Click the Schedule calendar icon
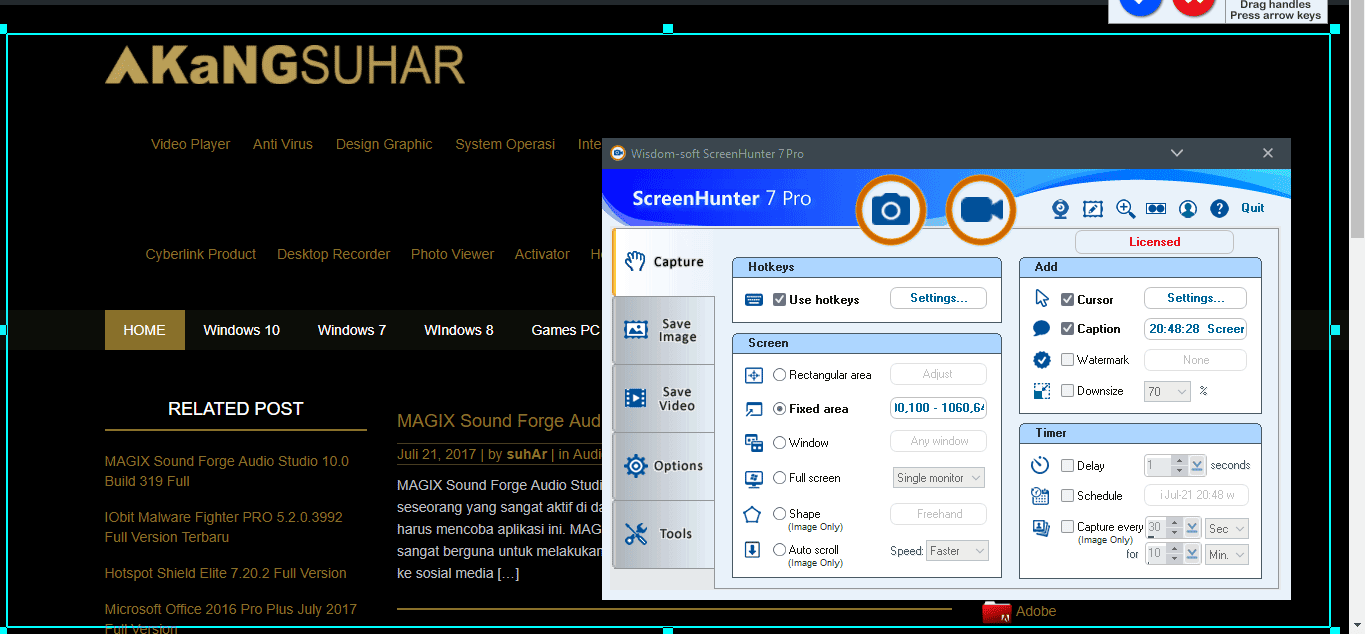1365x634 pixels. pos(1040,496)
